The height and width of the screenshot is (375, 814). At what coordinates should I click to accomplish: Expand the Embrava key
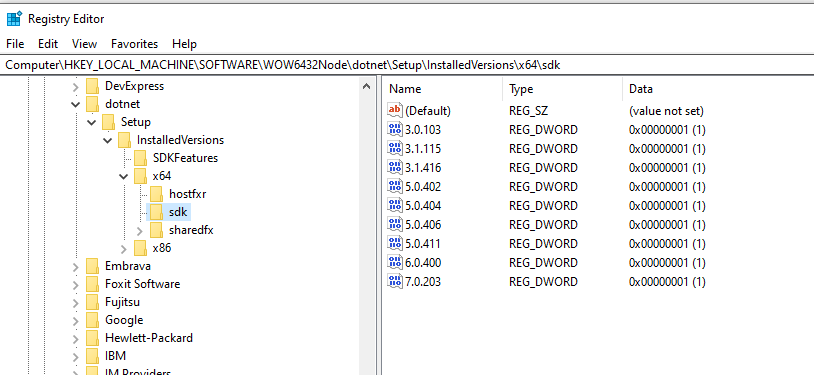coord(76,266)
